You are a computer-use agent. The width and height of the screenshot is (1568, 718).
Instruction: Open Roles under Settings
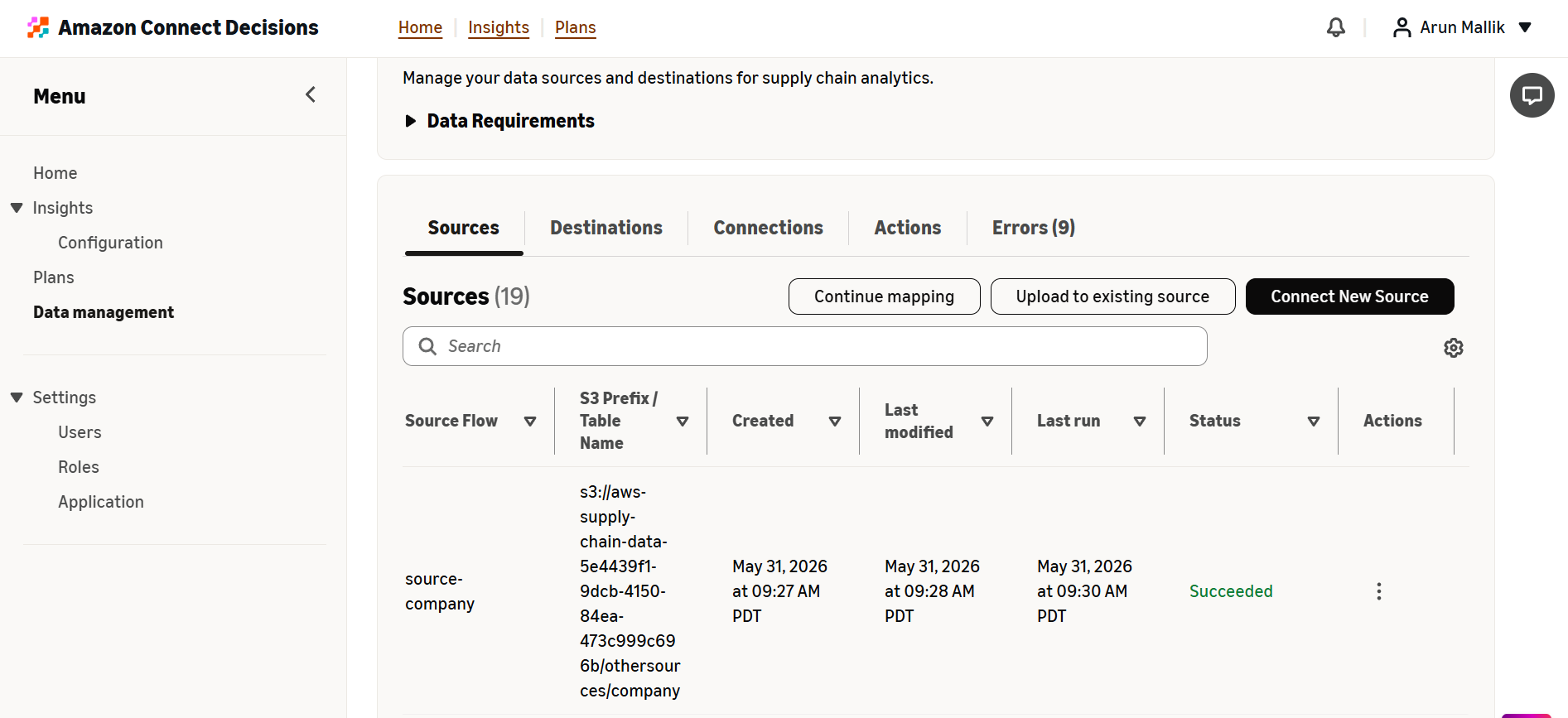point(79,467)
